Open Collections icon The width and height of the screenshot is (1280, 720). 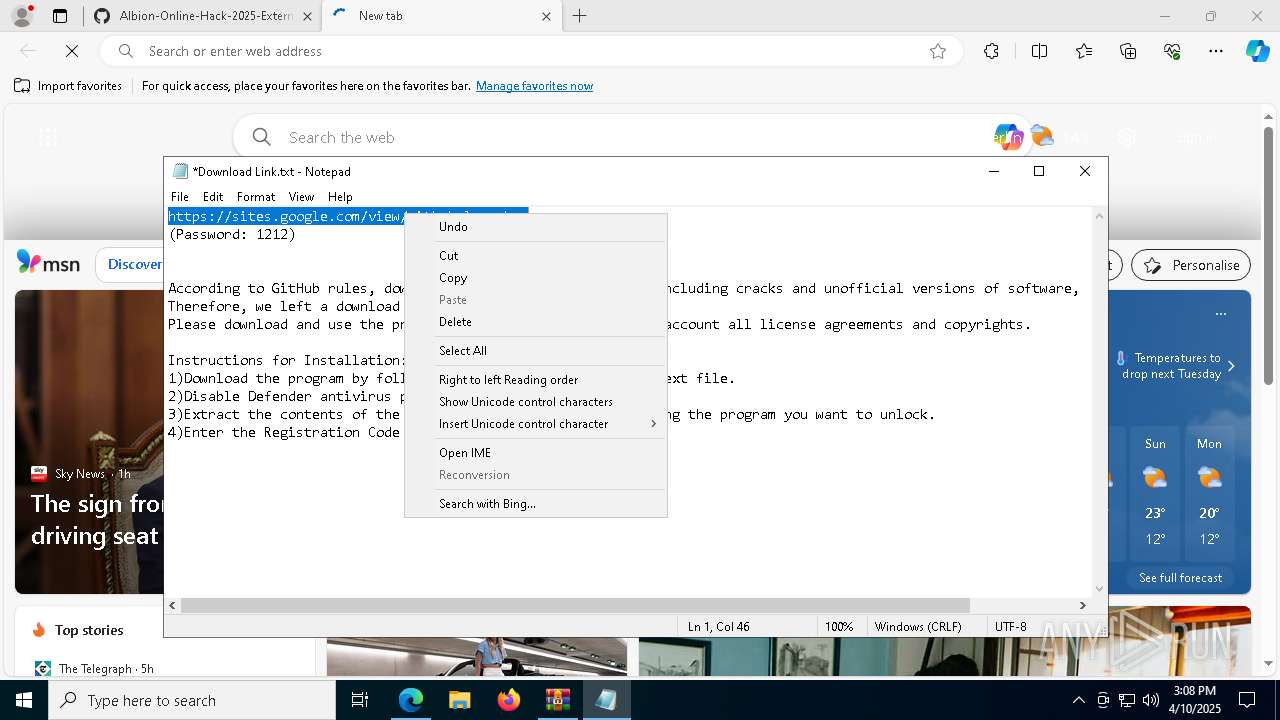click(x=1128, y=51)
